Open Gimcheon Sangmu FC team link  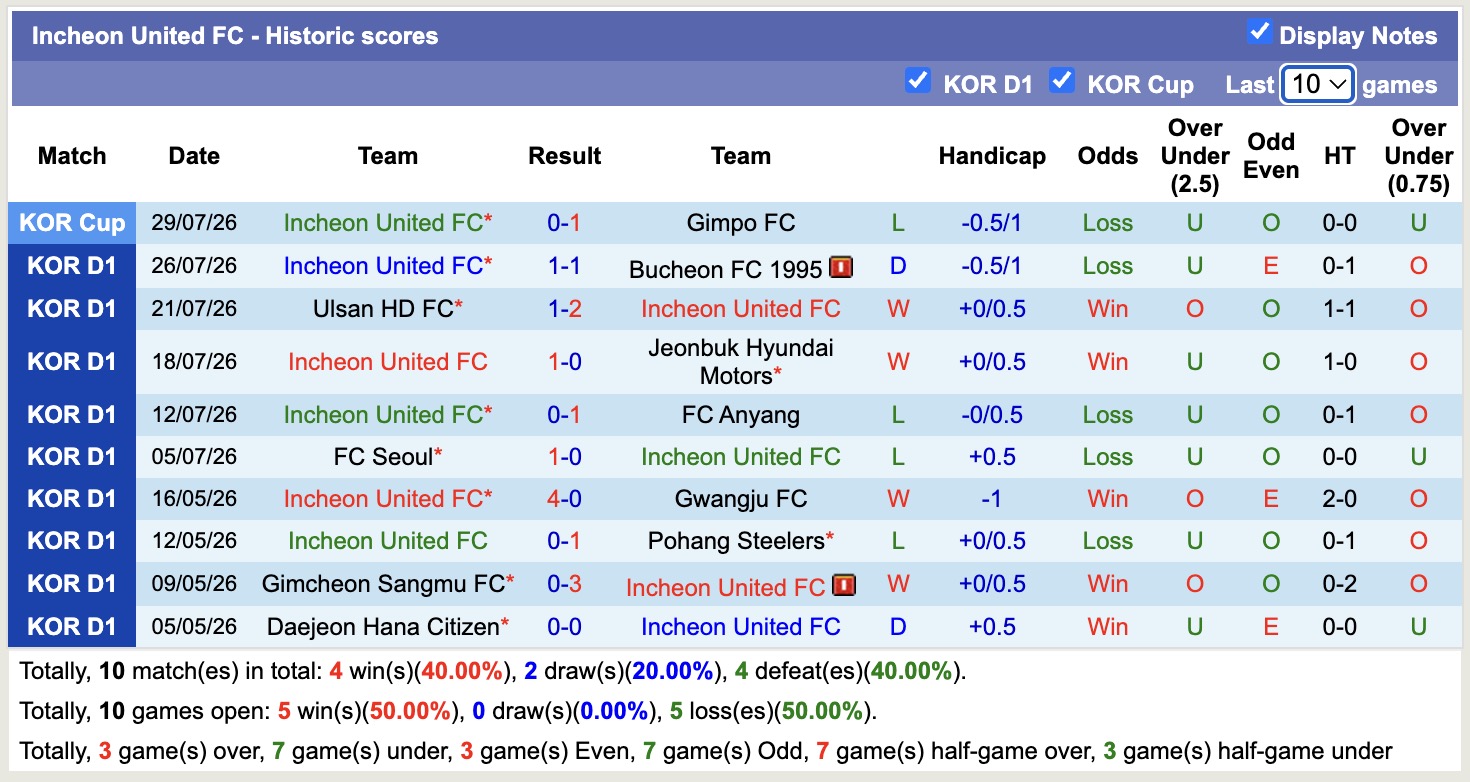tap(383, 584)
